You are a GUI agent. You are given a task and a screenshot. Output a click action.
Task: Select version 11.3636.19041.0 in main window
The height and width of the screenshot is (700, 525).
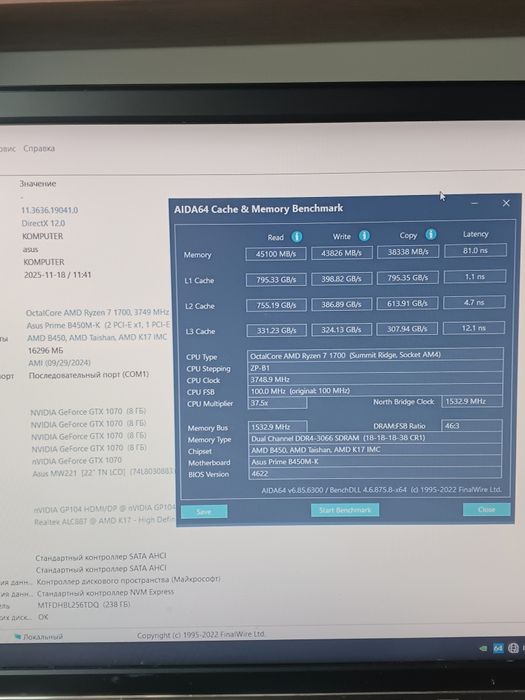click(50, 210)
